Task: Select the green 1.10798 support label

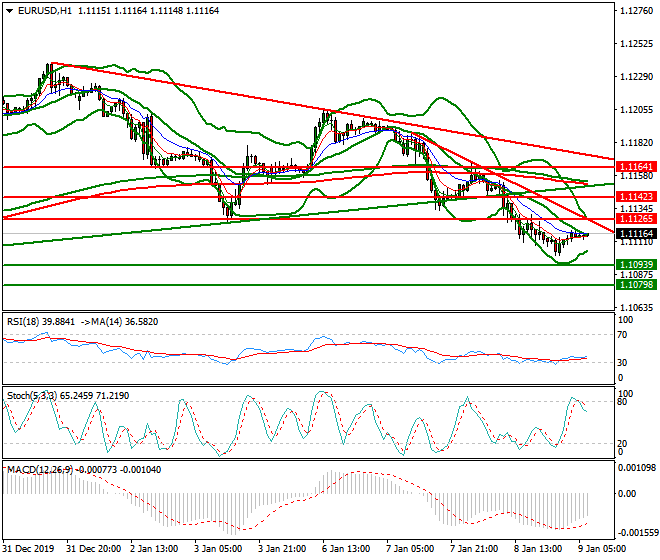Action: pyautogui.click(x=636, y=285)
